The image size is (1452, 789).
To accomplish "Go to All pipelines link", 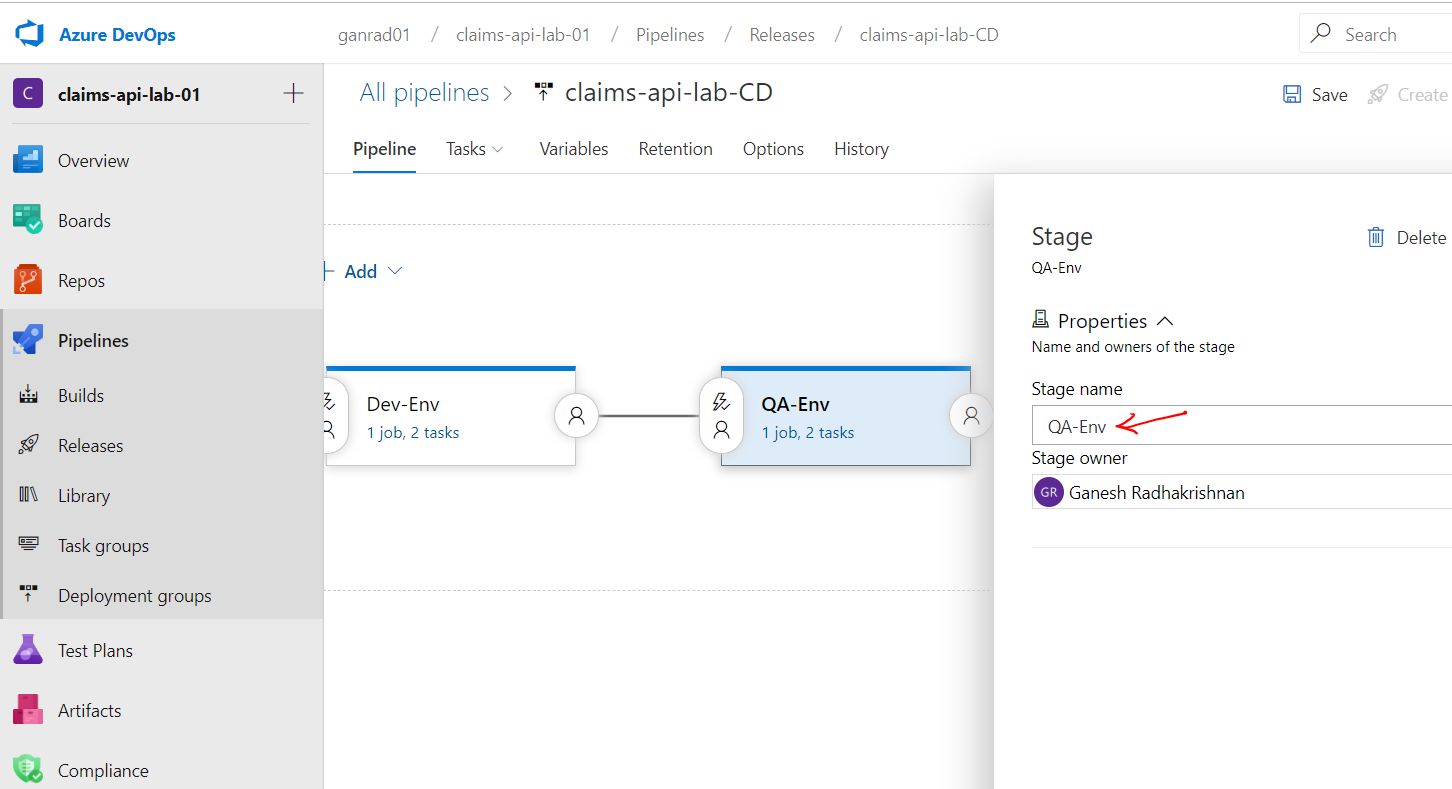I will click(424, 93).
